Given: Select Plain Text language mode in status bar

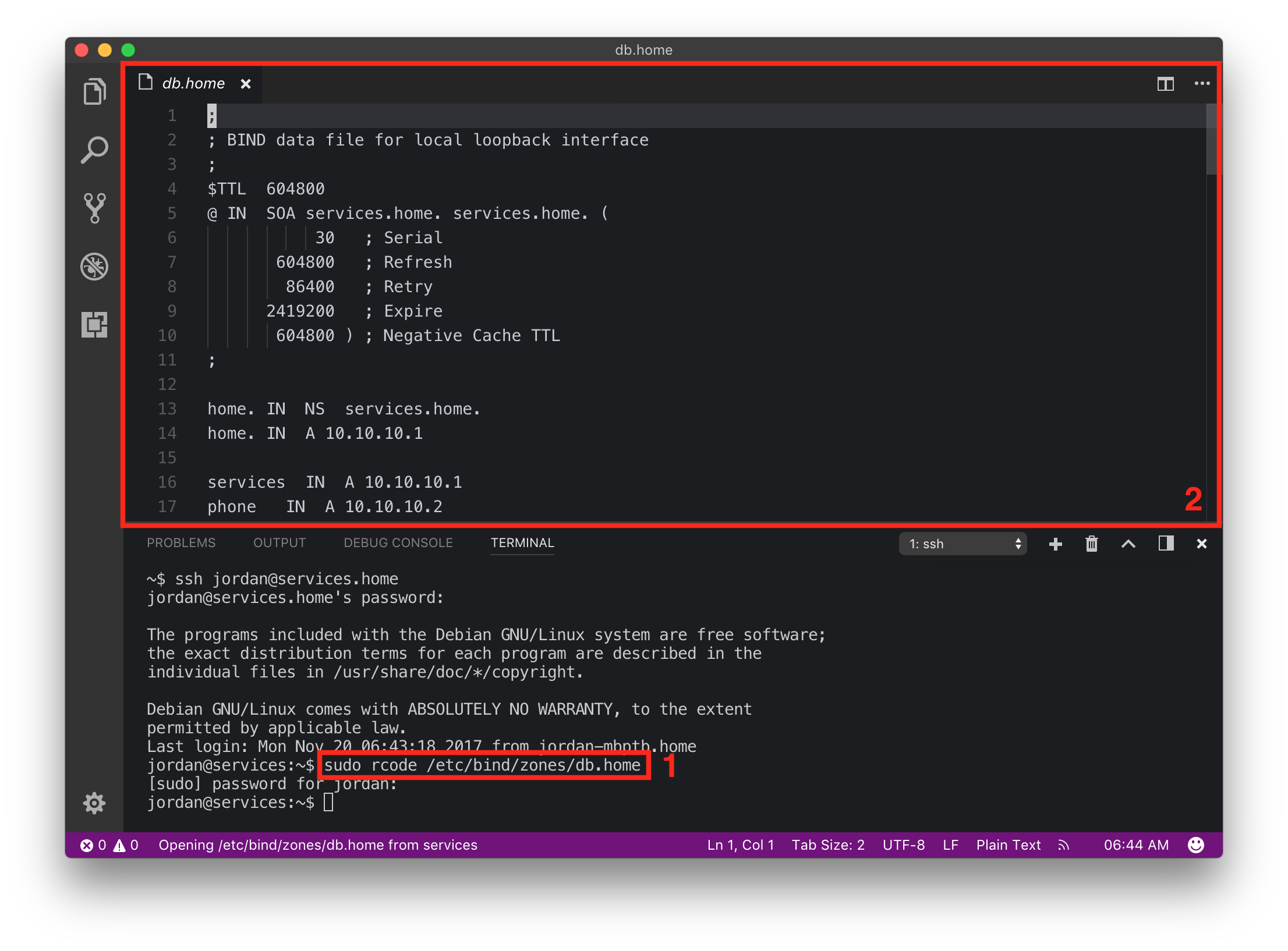Looking at the screenshot, I should click(1008, 845).
